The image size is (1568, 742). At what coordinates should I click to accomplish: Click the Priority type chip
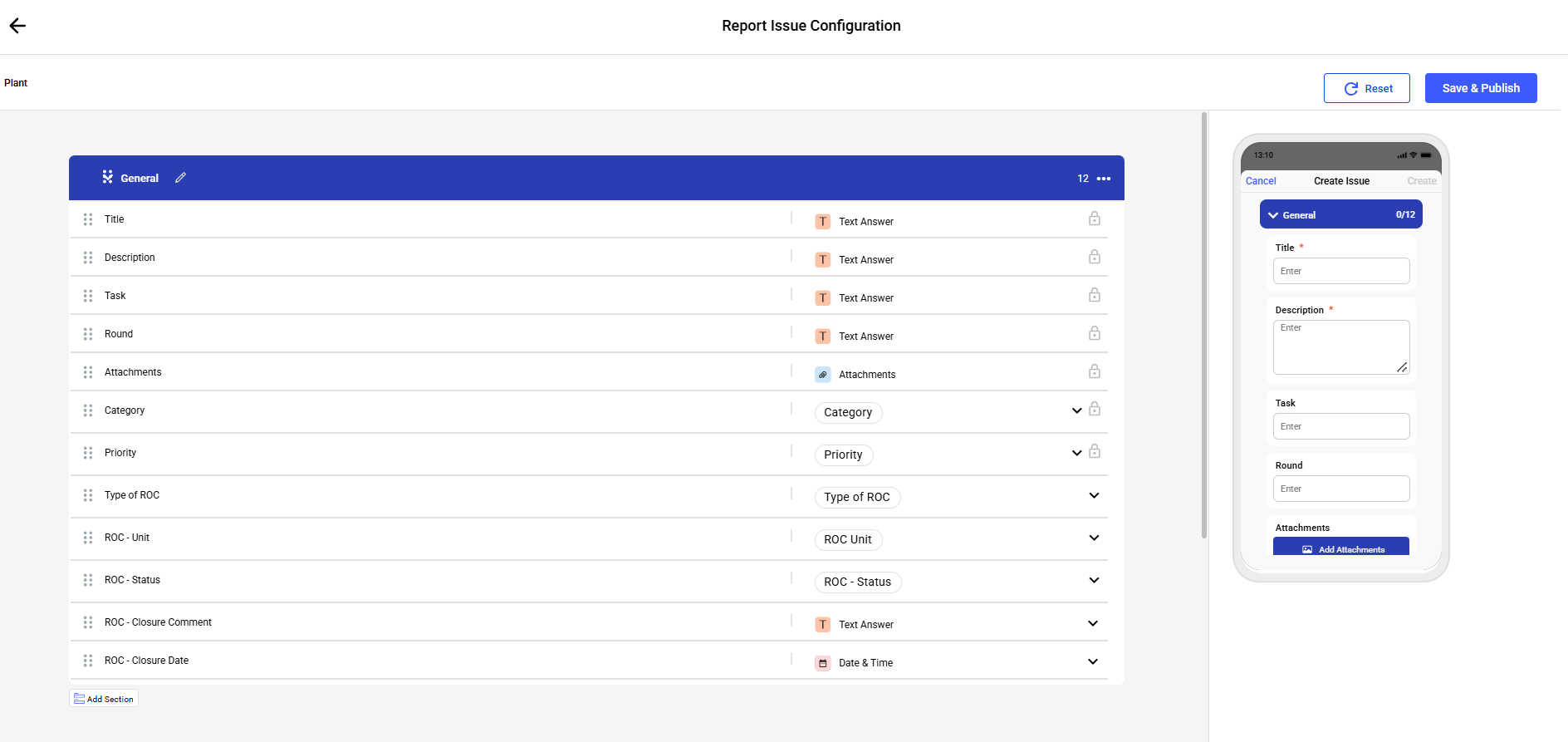[x=844, y=455]
